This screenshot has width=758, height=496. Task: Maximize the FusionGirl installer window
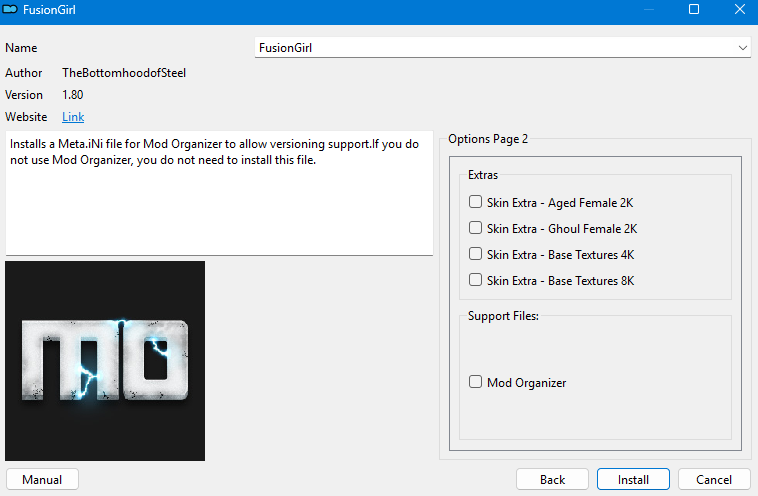pyautogui.click(x=694, y=9)
